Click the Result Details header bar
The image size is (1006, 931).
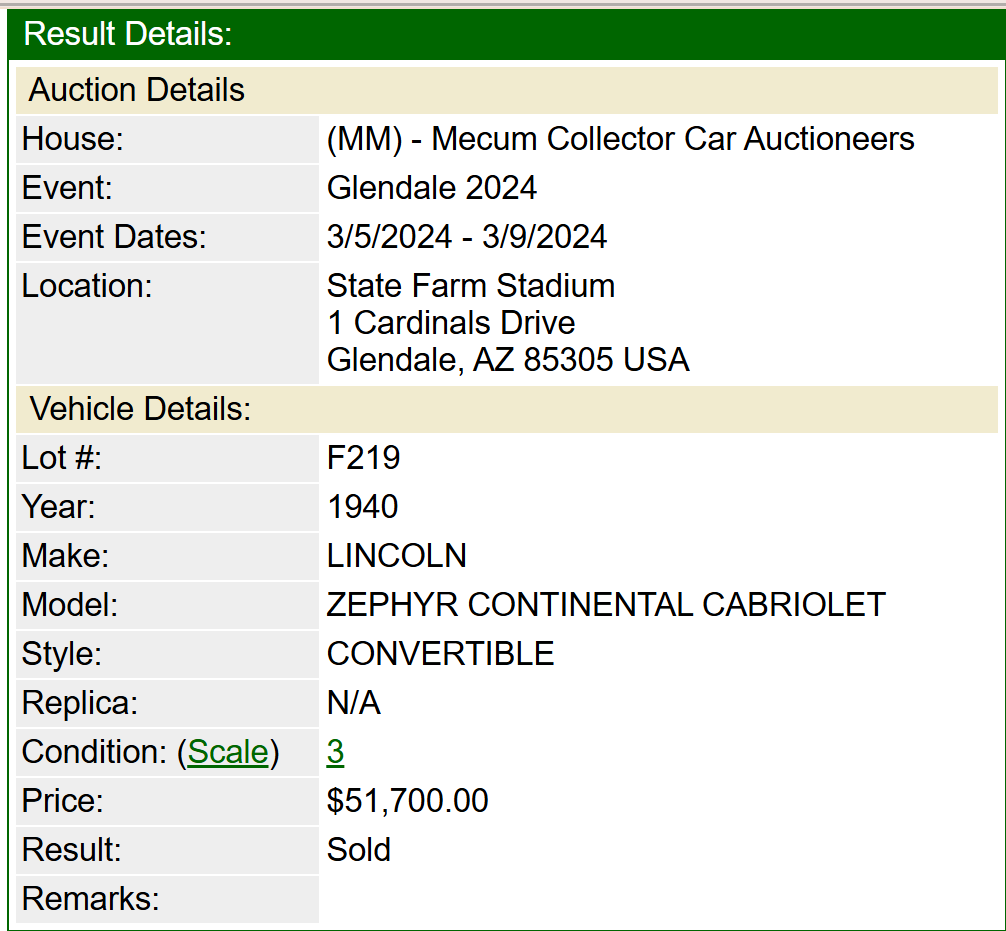point(503,34)
